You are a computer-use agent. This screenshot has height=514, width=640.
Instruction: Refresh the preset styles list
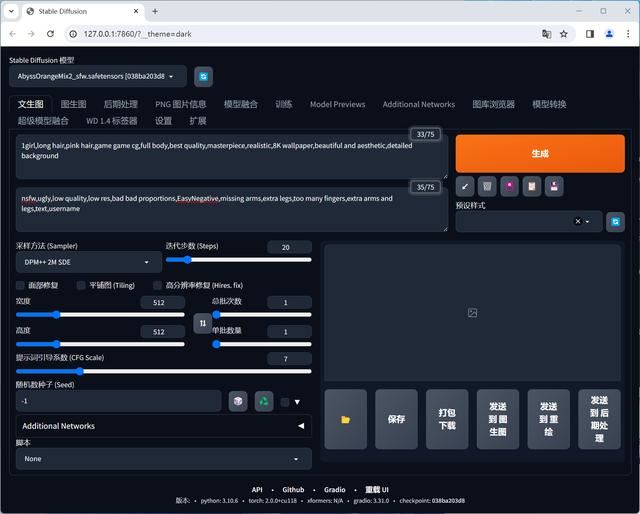click(616, 222)
